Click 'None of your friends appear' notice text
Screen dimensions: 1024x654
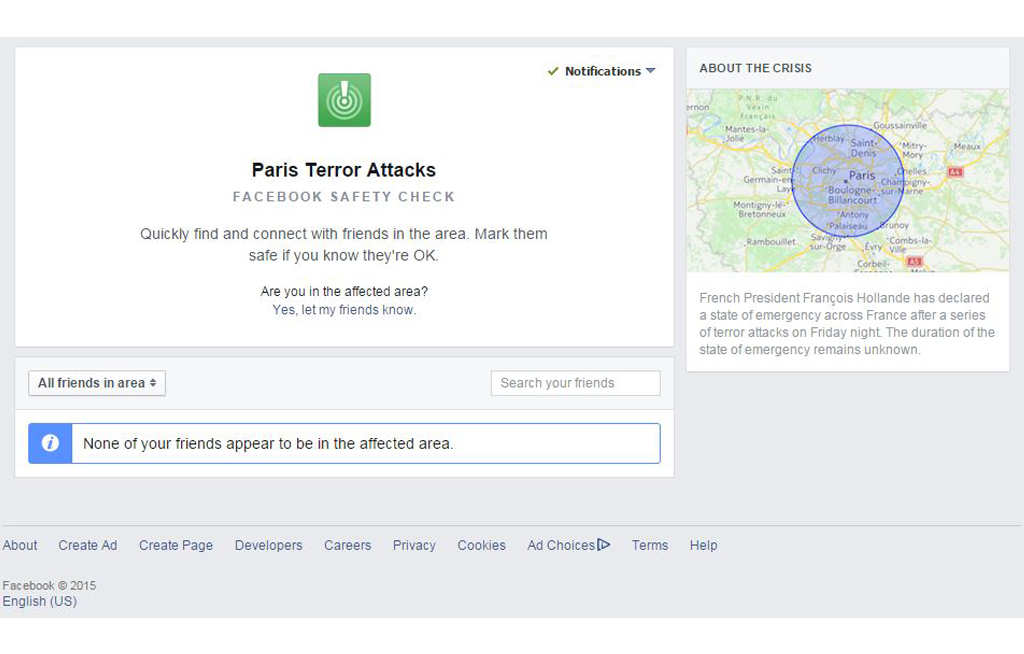click(268, 444)
